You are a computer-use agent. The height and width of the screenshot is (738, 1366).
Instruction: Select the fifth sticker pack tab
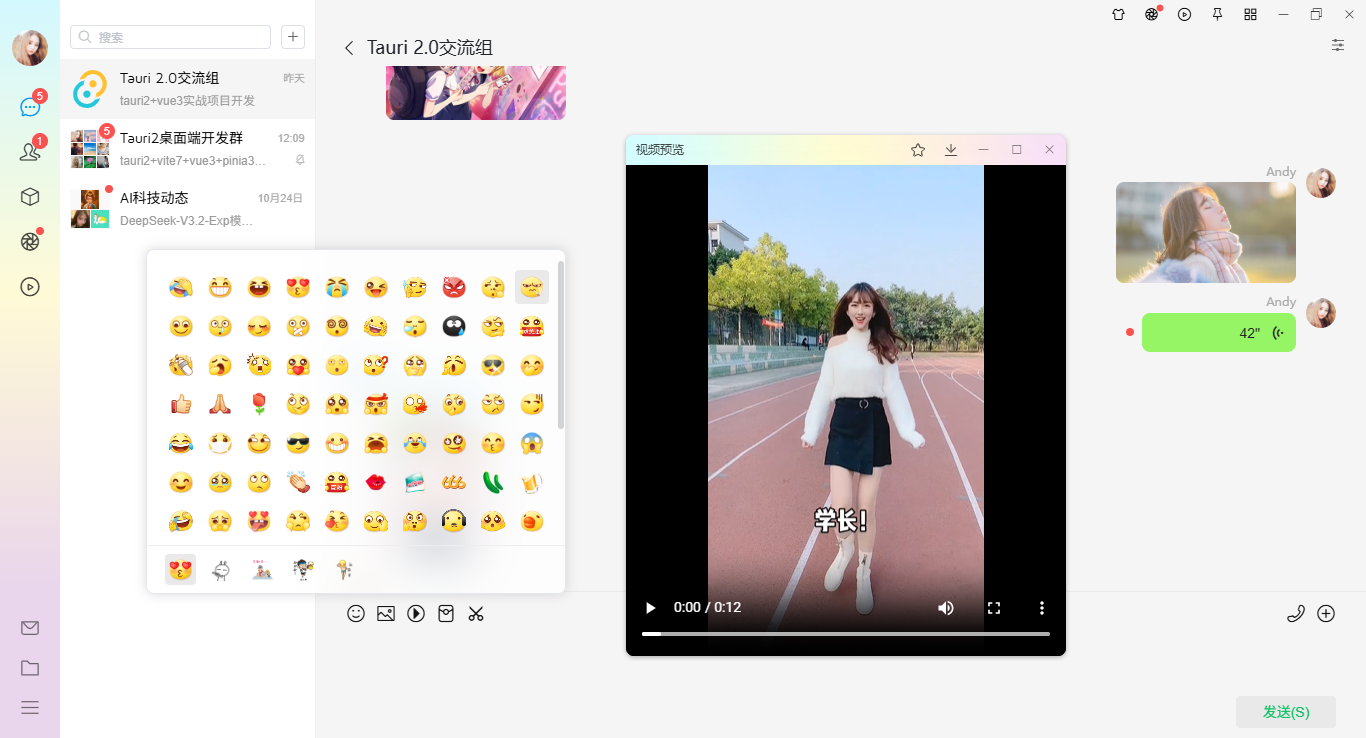(345, 570)
